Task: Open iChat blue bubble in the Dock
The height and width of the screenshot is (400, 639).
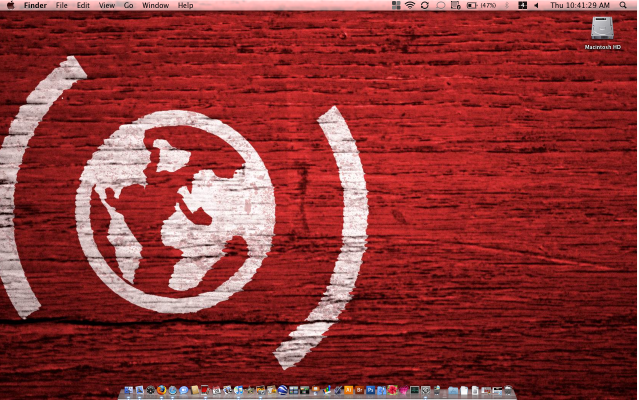Action: [183, 390]
